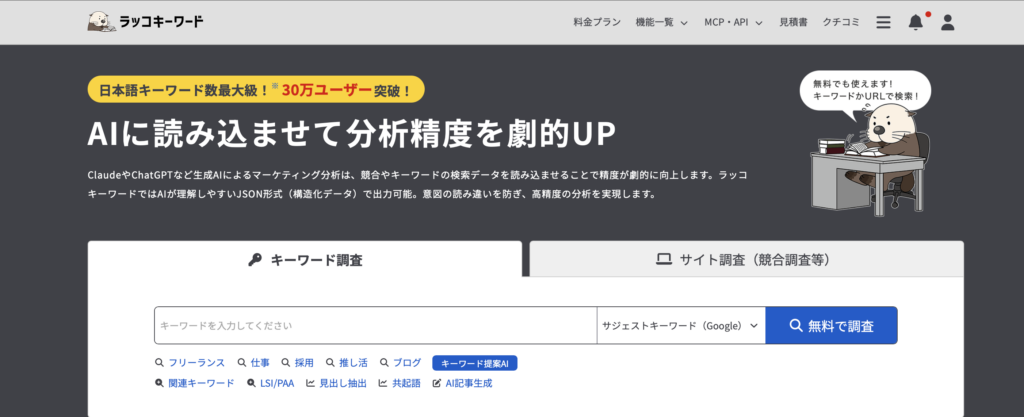Open notifications bell icon
Screen dimensions: 1024x417
tap(916, 22)
